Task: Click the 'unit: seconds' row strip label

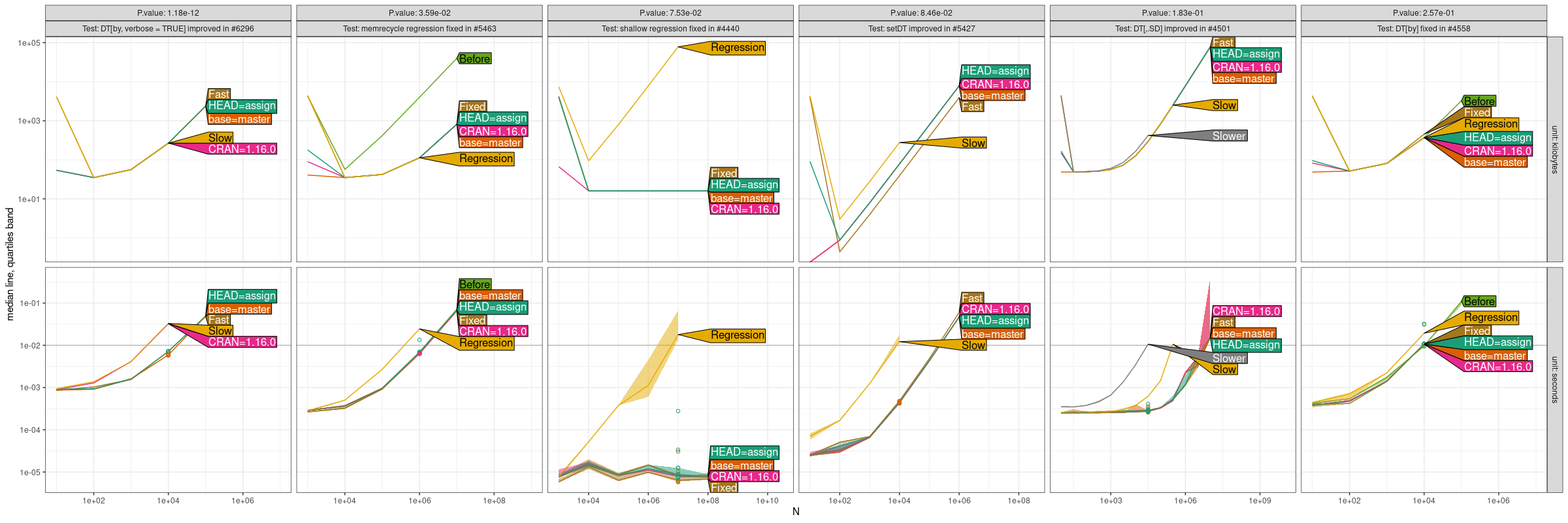Action: 1555,380
